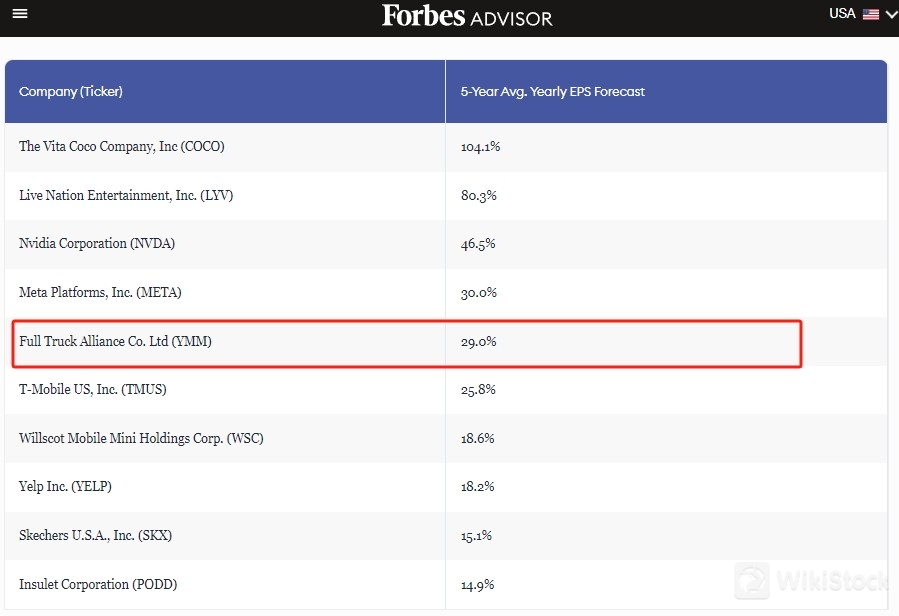
Task: Click the 29.0% forecast for YMM
Action: coord(479,342)
